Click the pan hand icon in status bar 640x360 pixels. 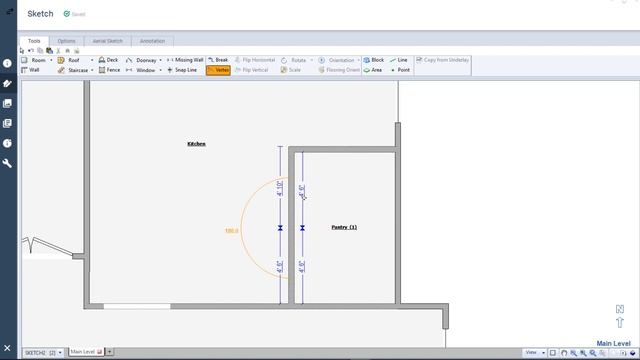point(564,353)
